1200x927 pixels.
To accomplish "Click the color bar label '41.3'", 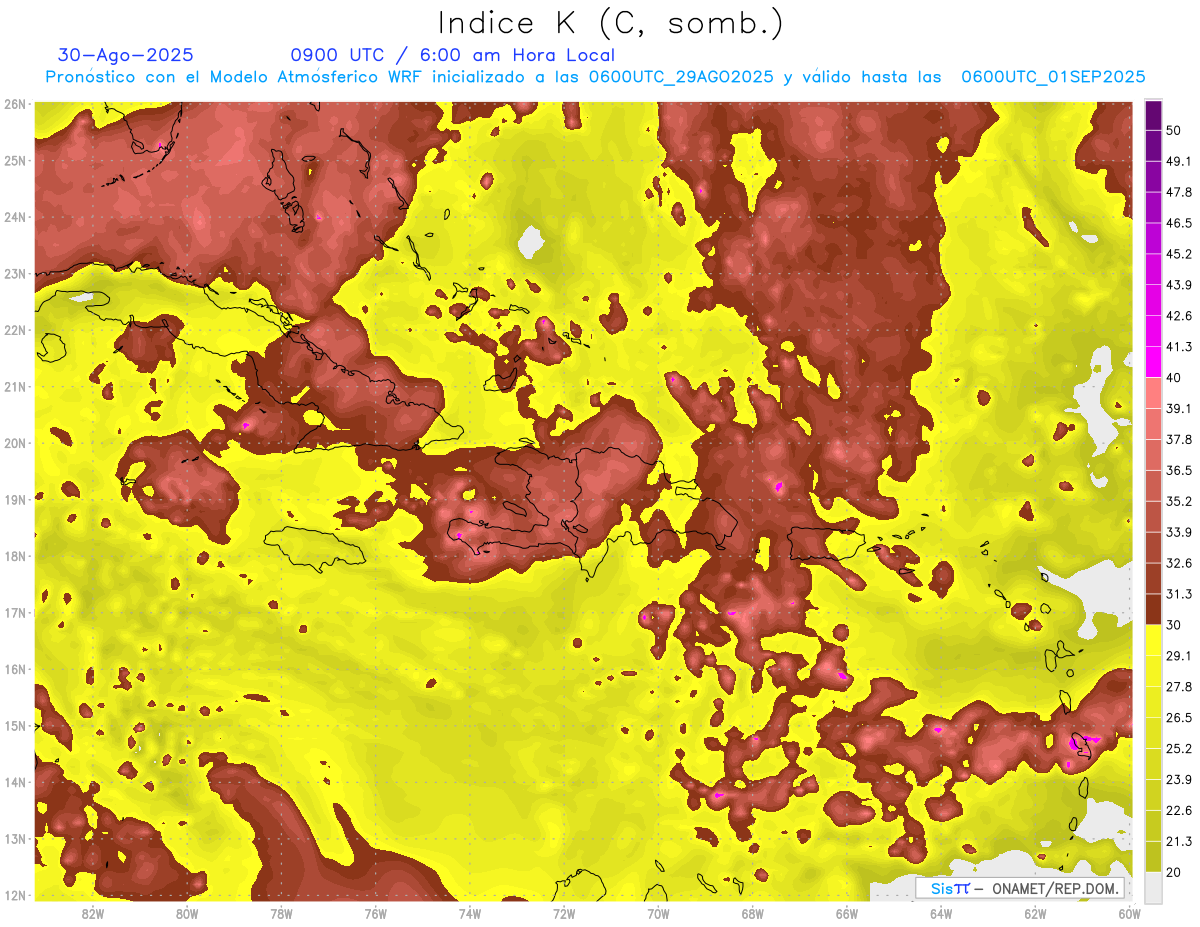I will pyautogui.click(x=1179, y=347).
